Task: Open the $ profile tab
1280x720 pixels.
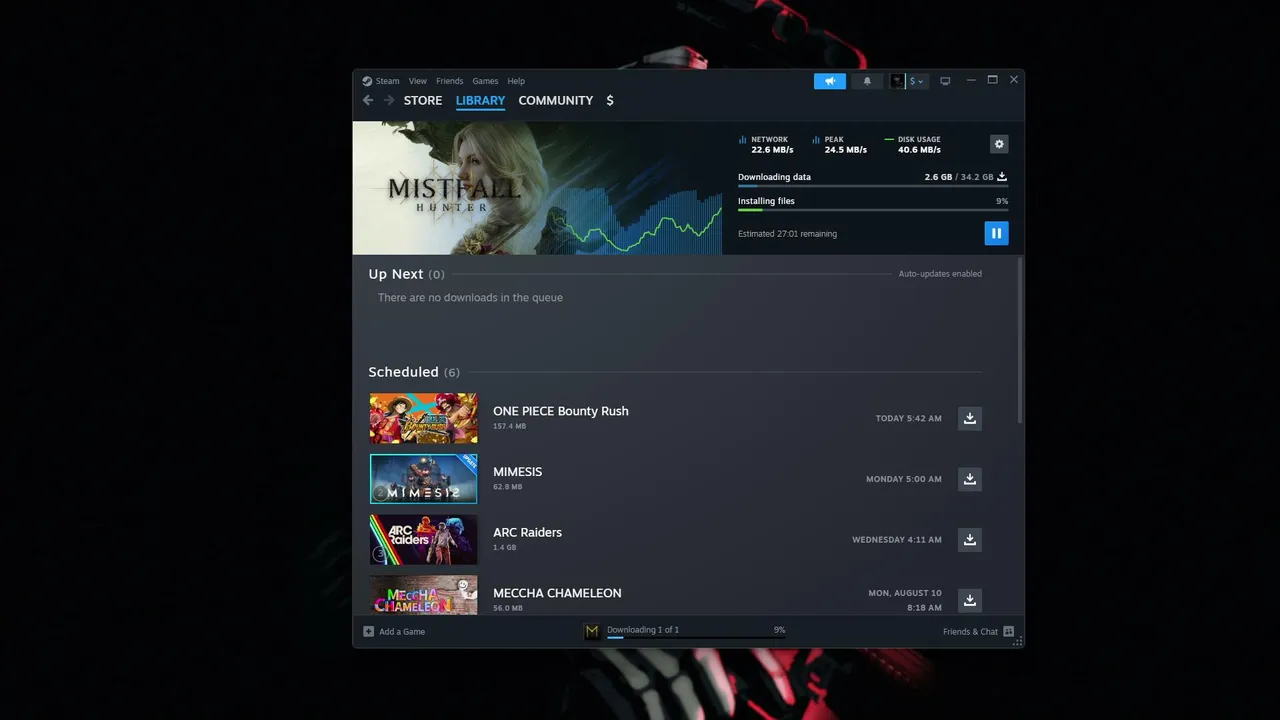Action: 610,100
